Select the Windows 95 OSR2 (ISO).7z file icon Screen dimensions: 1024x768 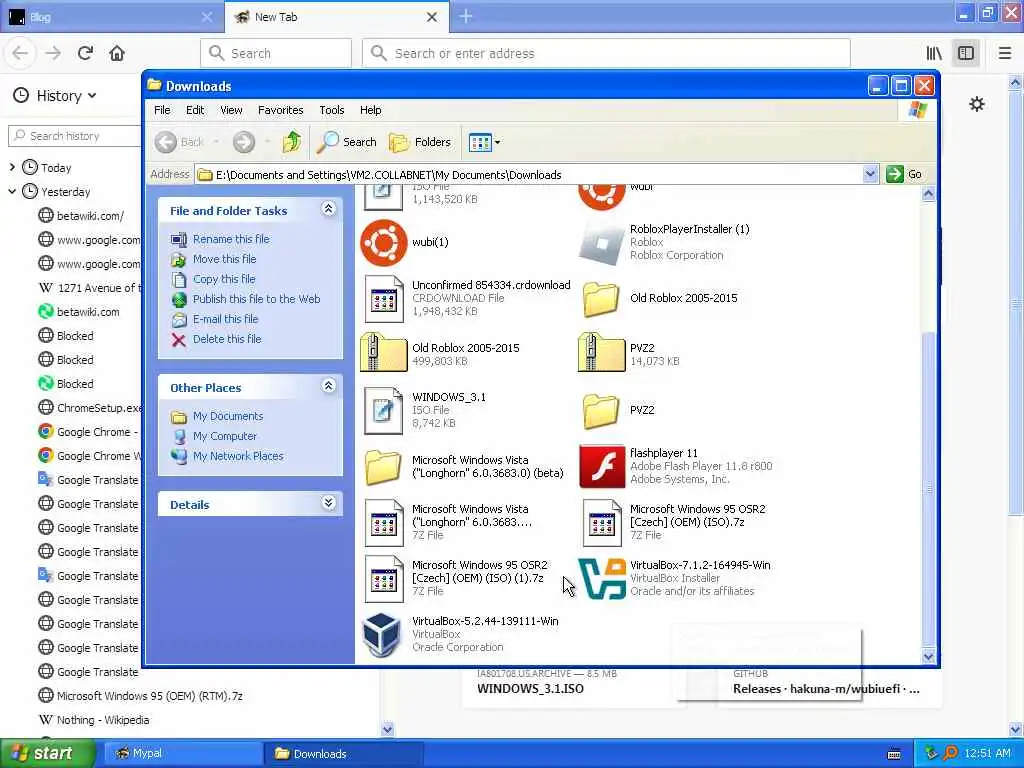pyautogui.click(x=601, y=522)
